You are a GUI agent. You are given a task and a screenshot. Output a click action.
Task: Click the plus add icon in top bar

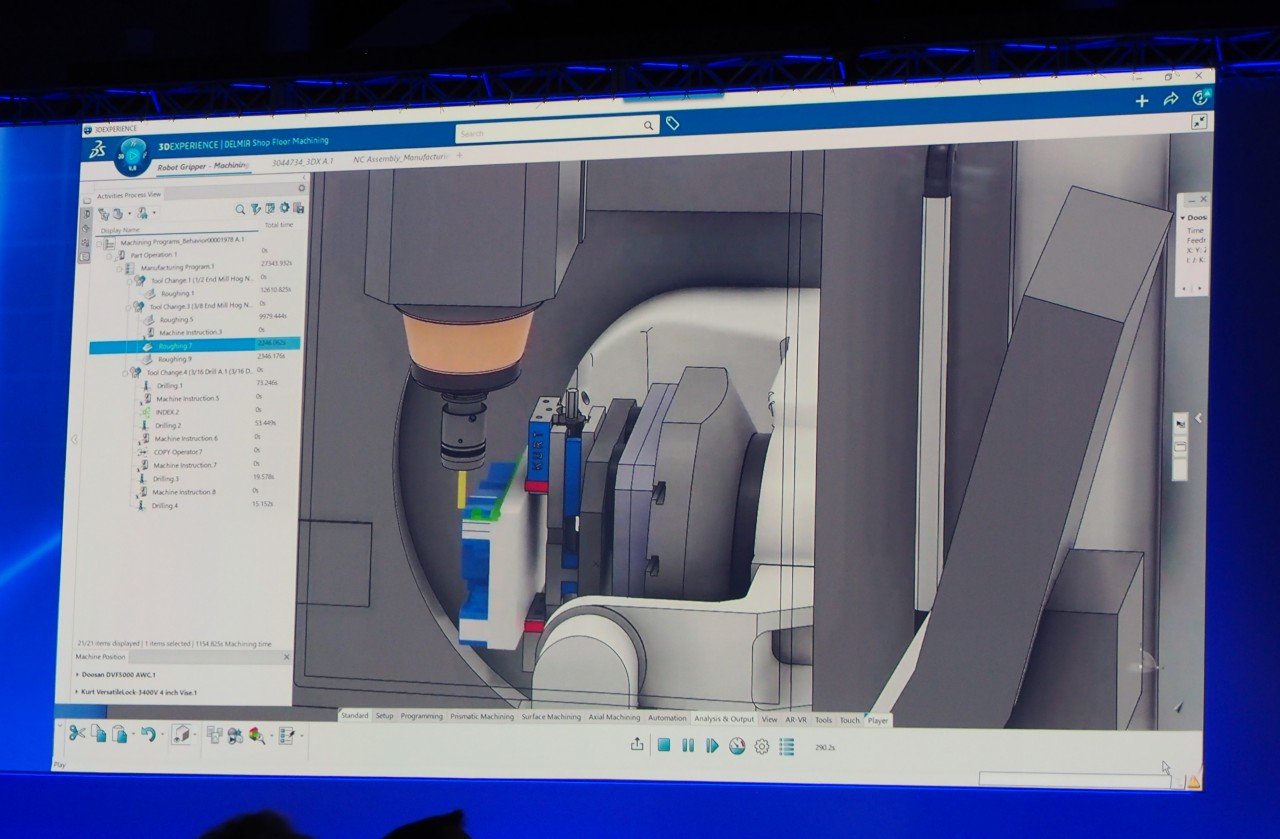point(1142,100)
